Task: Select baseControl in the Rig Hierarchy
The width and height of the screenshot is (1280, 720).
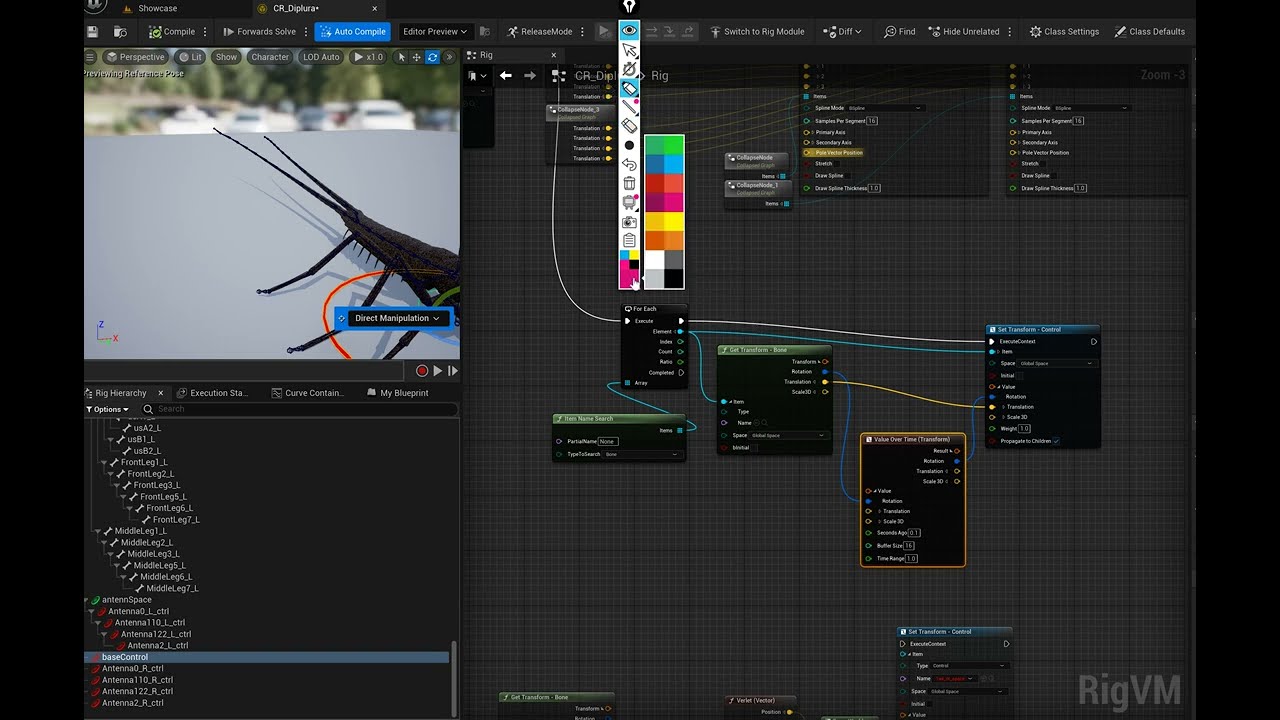Action: tap(266, 657)
